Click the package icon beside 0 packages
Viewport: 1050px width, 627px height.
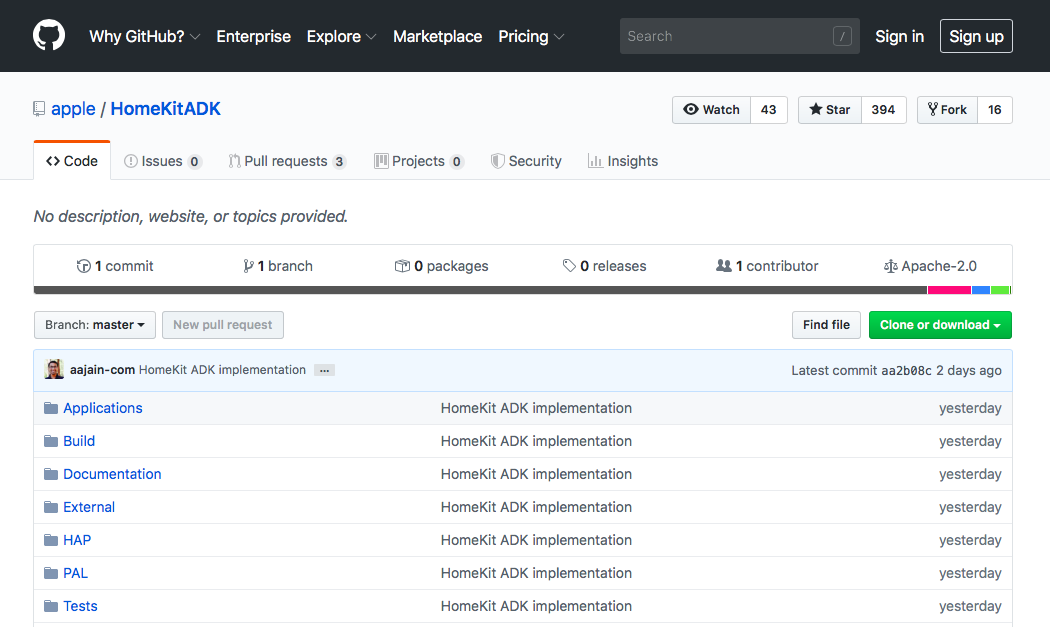(402, 266)
